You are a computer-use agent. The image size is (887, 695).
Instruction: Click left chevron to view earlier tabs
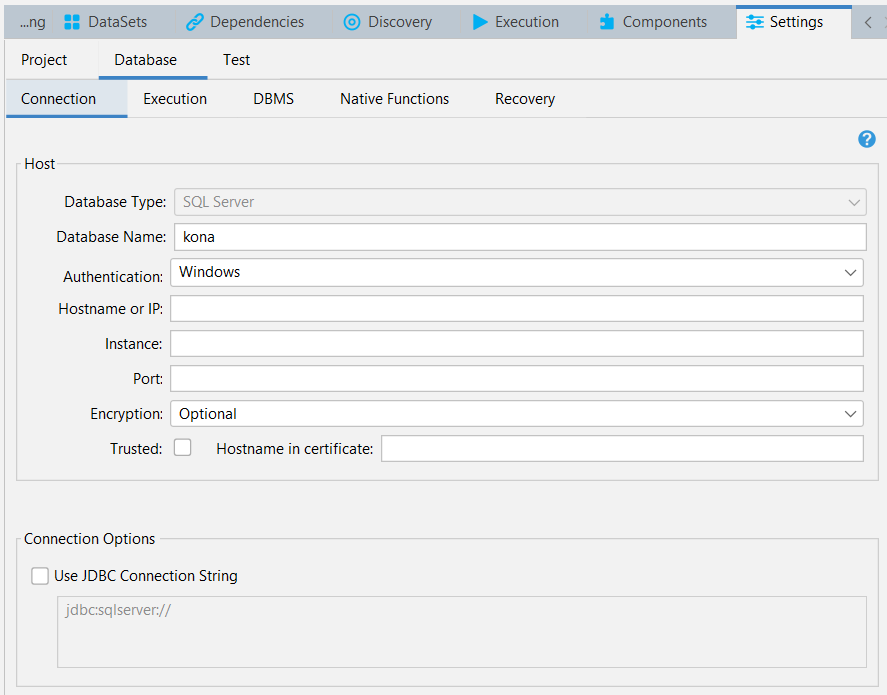tap(868, 23)
